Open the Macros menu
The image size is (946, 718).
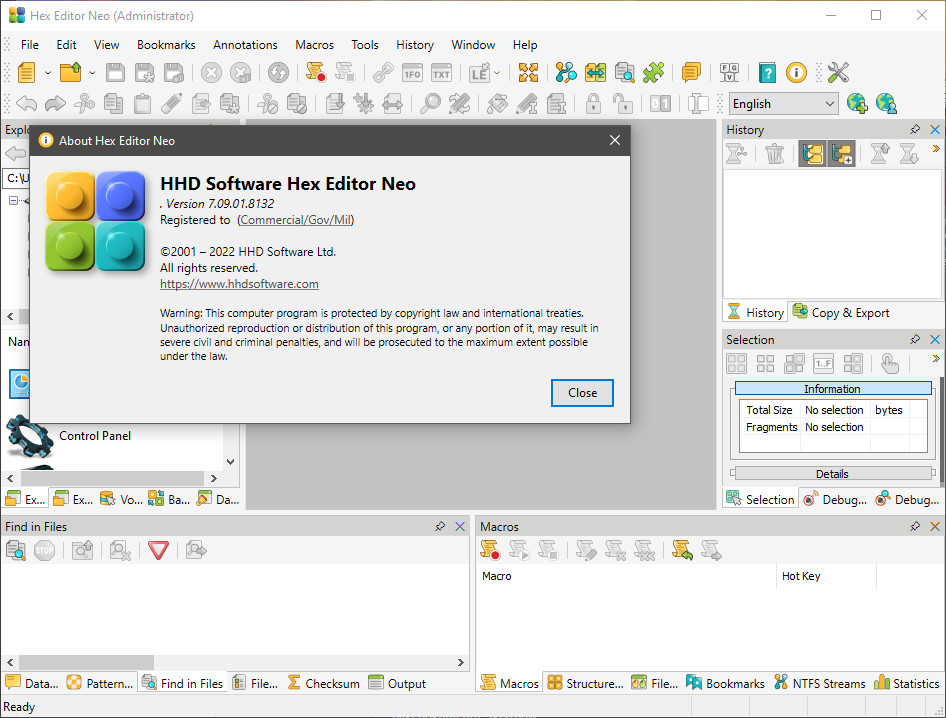coord(314,45)
